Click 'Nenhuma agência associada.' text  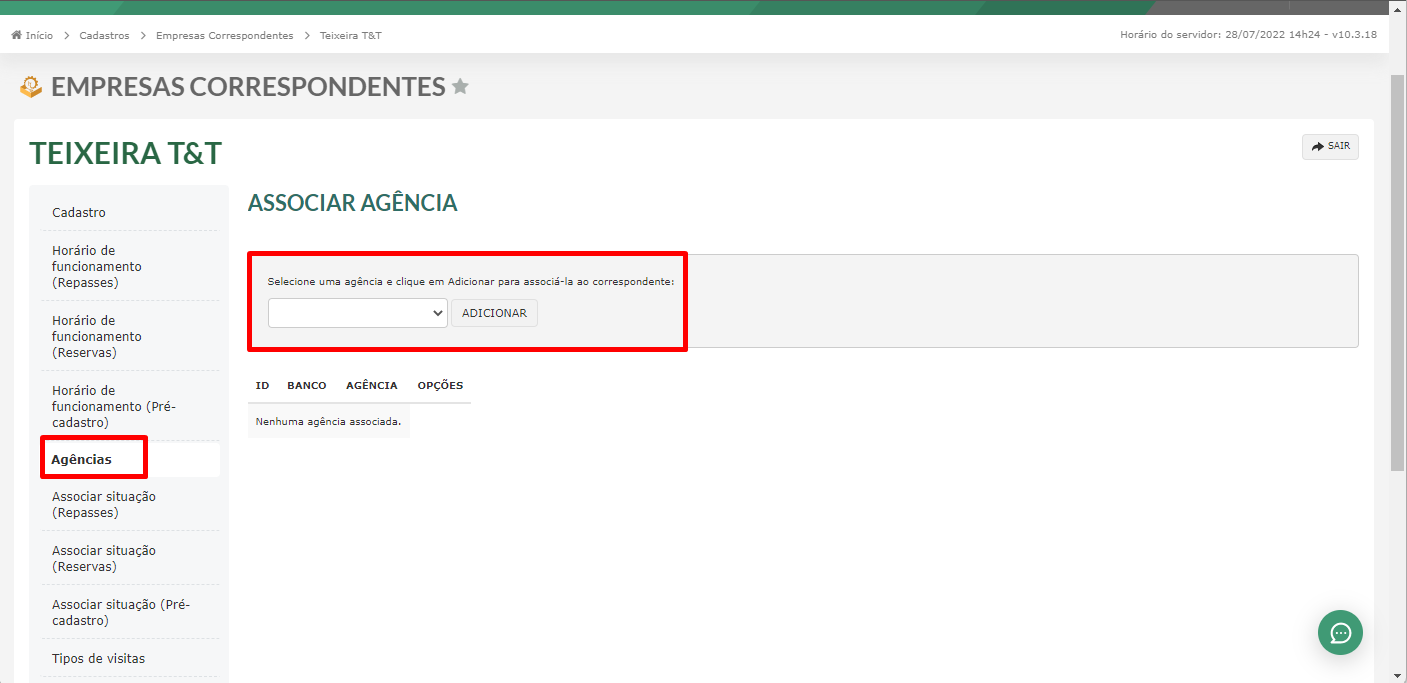[328, 421]
